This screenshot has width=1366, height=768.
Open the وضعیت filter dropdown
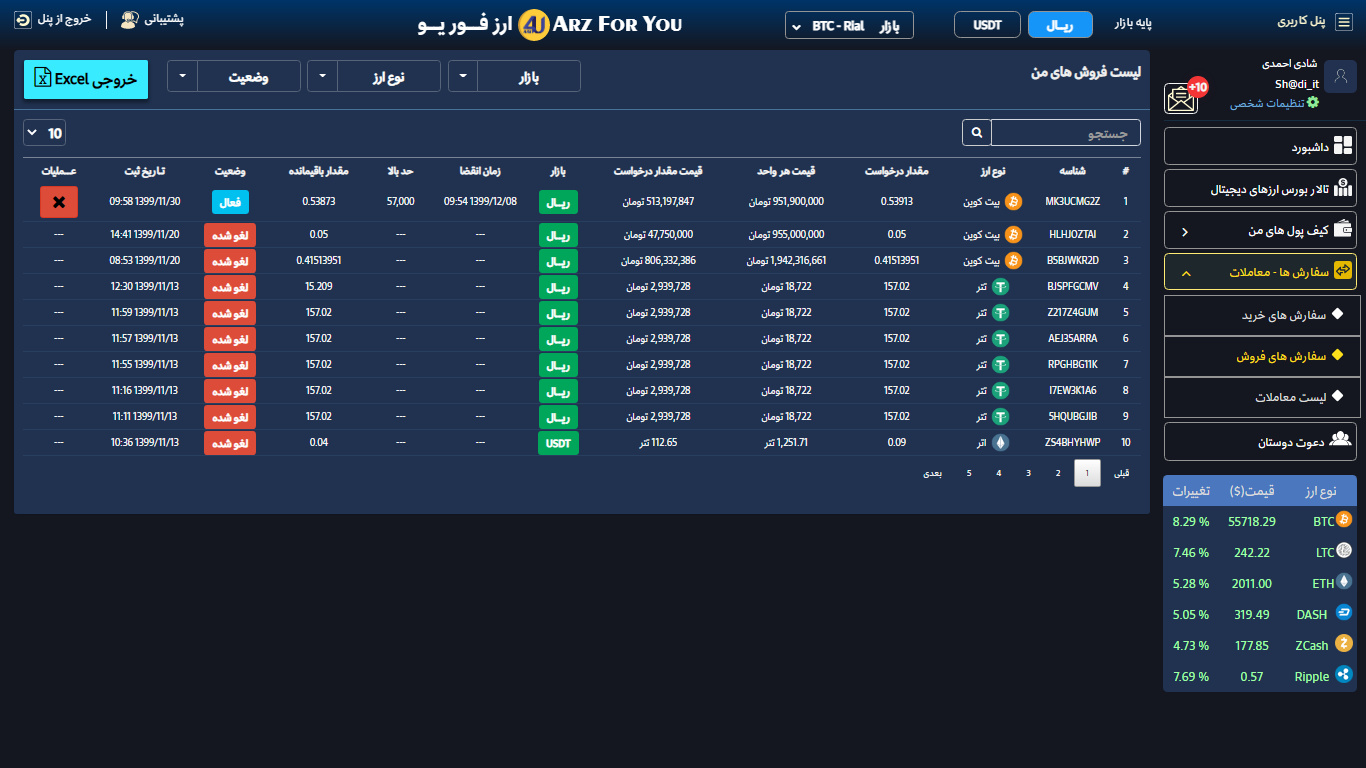(x=233, y=76)
